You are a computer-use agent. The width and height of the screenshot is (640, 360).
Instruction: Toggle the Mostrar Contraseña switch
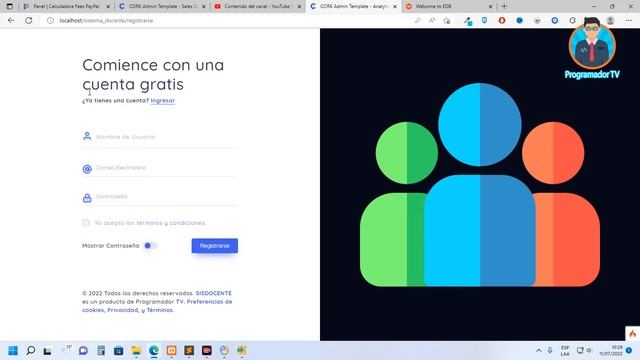[x=150, y=246]
